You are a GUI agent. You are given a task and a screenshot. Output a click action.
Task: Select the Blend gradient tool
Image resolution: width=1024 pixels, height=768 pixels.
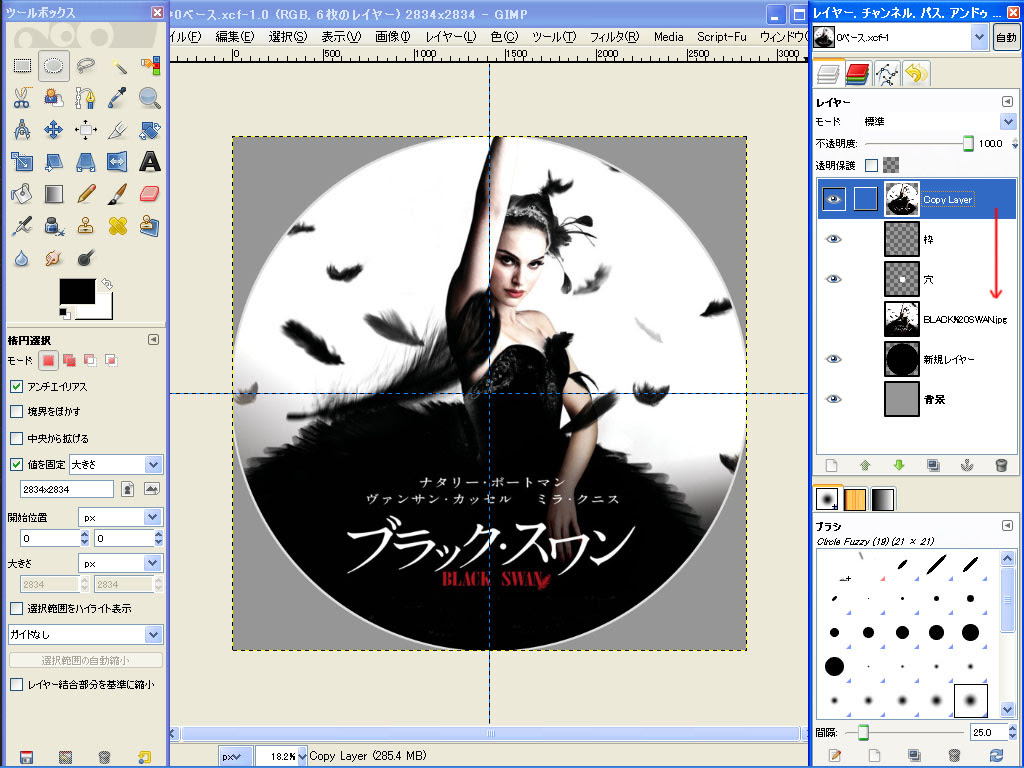pos(54,193)
